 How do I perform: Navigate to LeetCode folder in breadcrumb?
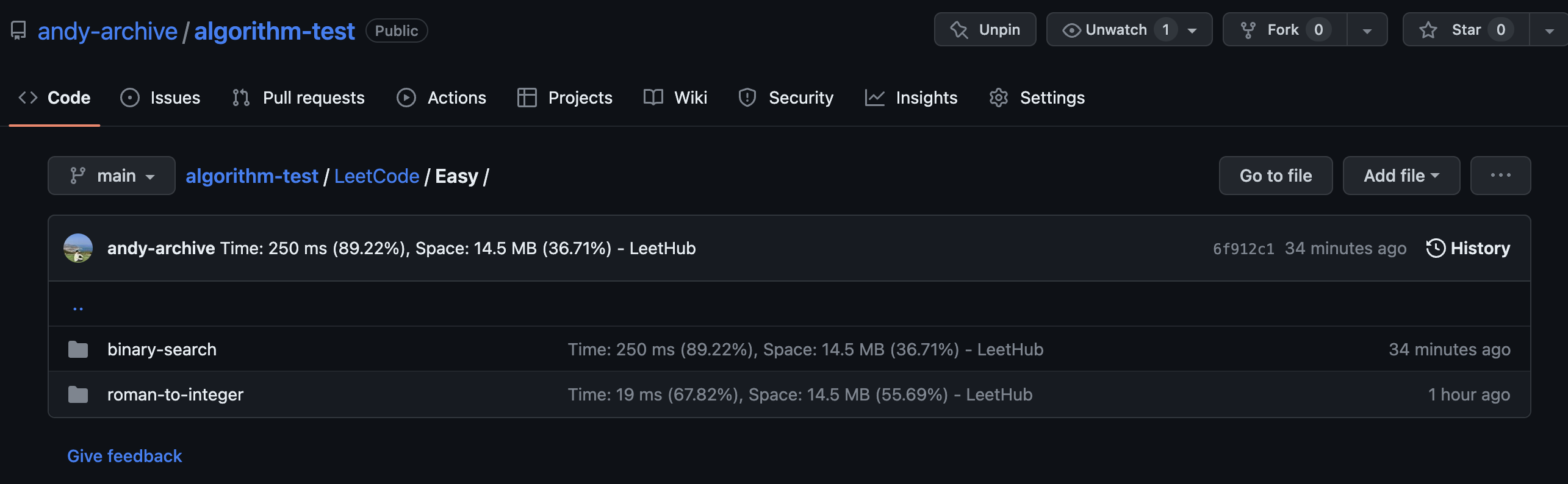pos(376,176)
